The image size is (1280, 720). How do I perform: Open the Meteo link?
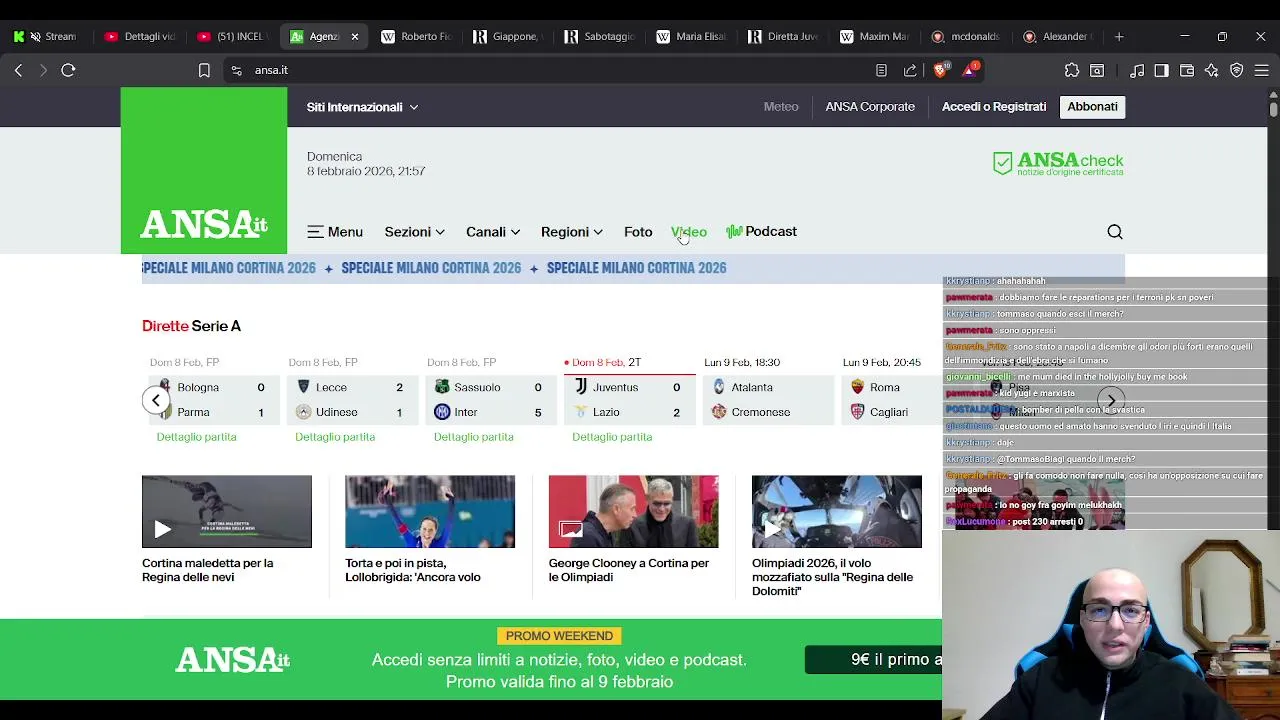tap(781, 106)
